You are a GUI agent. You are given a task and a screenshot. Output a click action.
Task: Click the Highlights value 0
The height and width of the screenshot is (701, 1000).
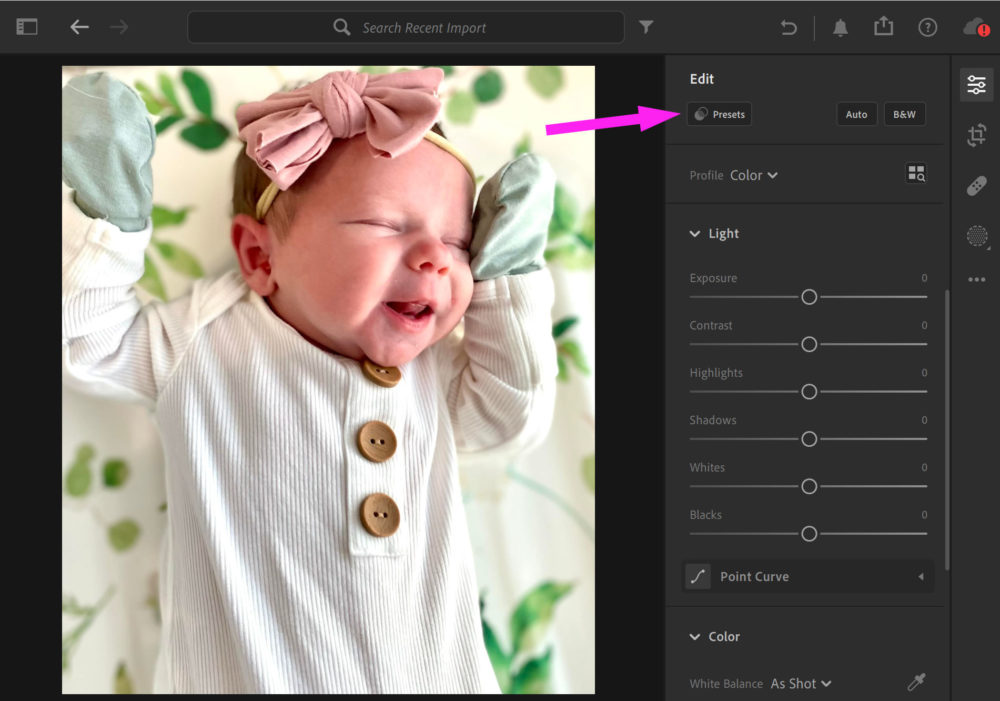924,373
